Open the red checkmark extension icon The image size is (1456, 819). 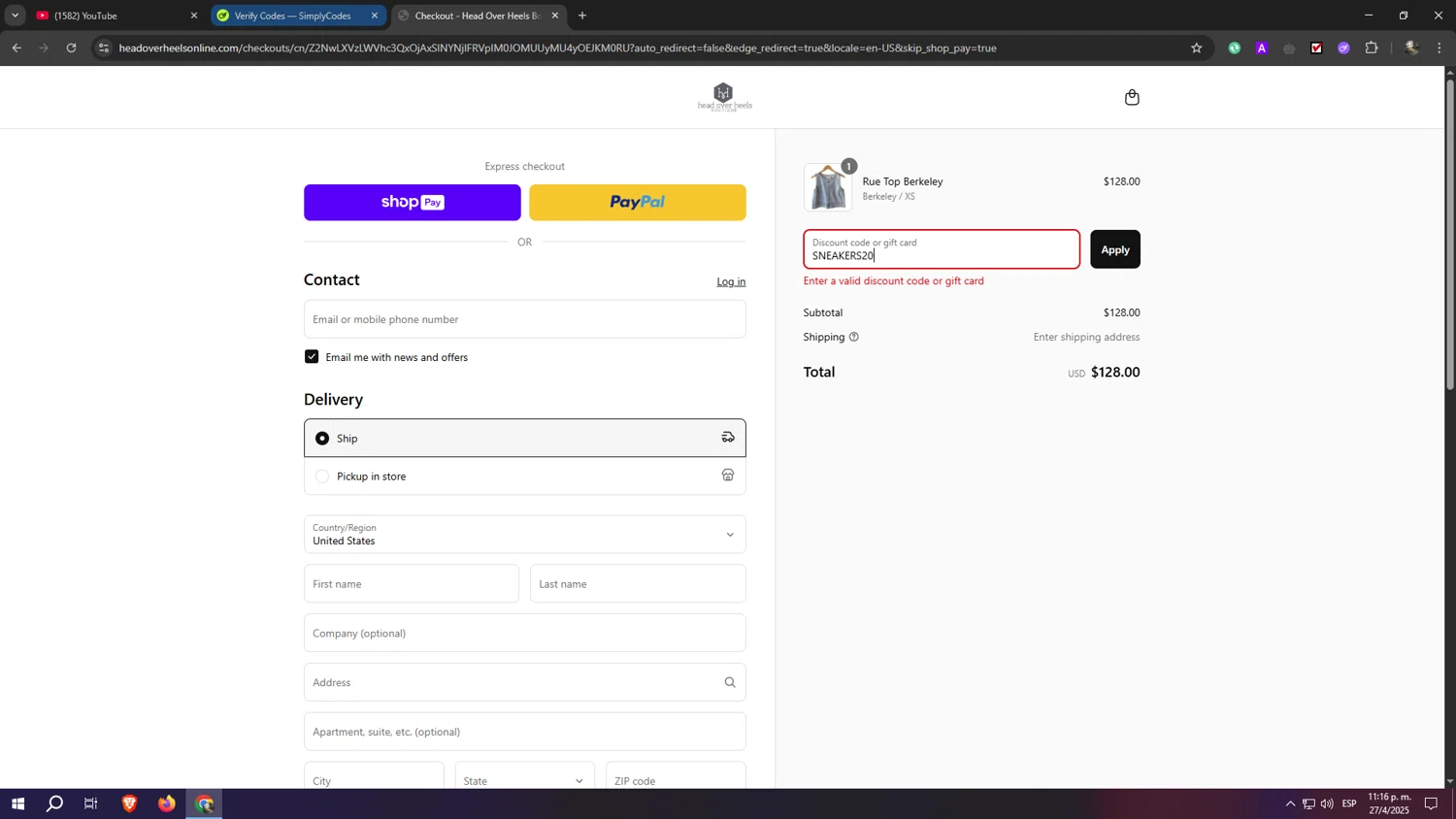pyautogui.click(x=1316, y=48)
